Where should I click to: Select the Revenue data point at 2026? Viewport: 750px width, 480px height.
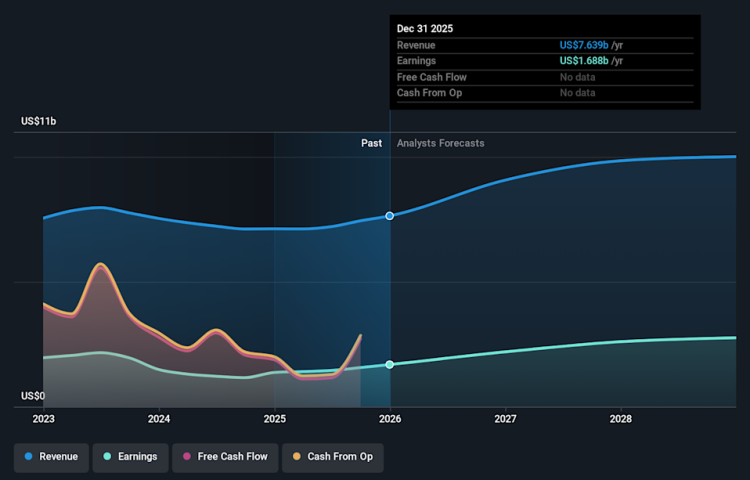pos(390,216)
